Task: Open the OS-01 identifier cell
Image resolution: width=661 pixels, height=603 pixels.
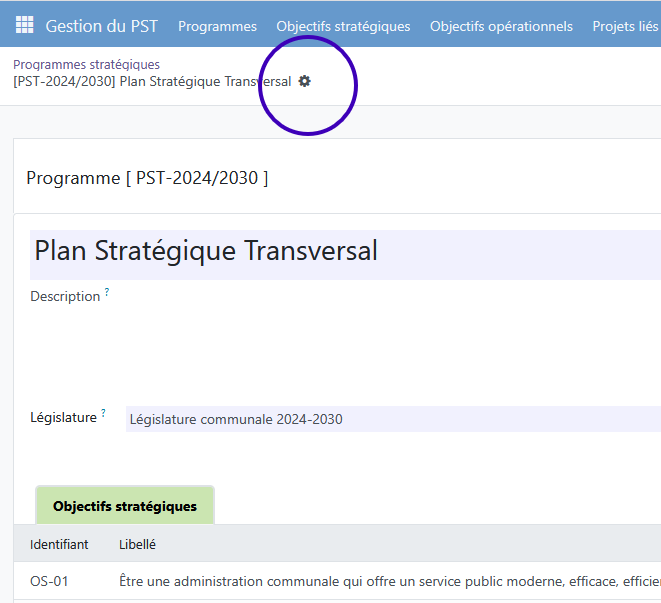Action: pyautogui.click(x=49, y=581)
